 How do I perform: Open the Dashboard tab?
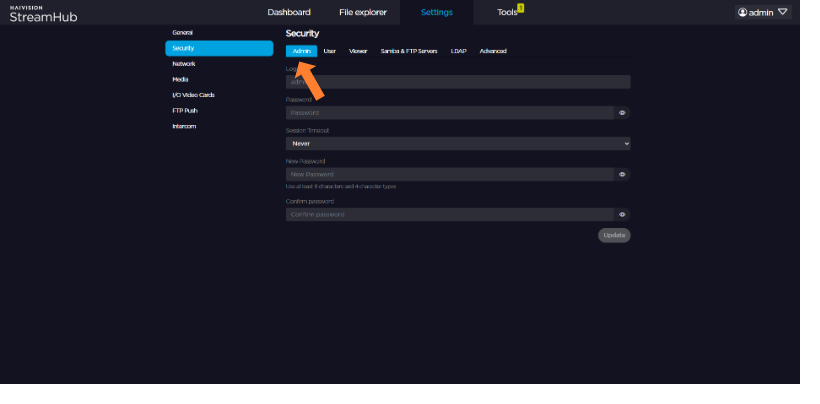[289, 12]
